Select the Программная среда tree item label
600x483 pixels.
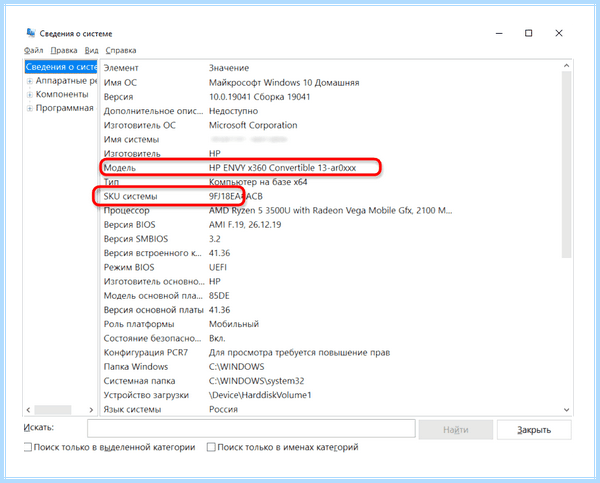[65, 108]
